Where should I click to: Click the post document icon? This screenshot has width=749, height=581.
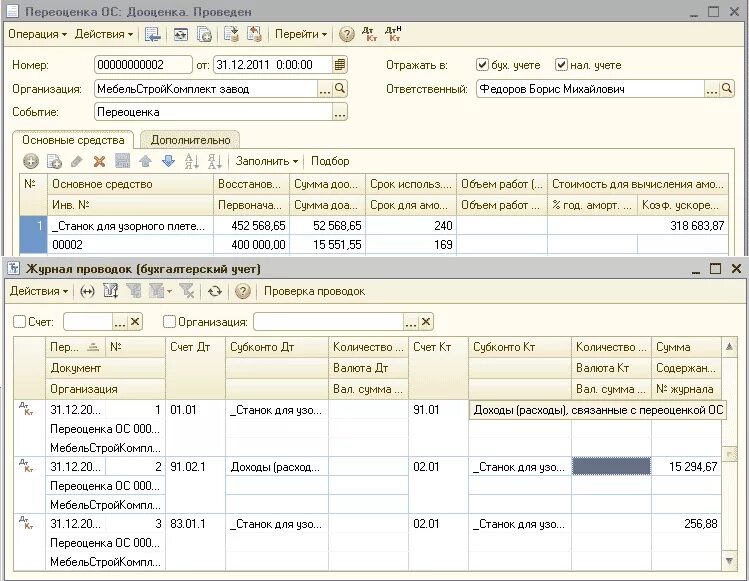(x=231, y=34)
